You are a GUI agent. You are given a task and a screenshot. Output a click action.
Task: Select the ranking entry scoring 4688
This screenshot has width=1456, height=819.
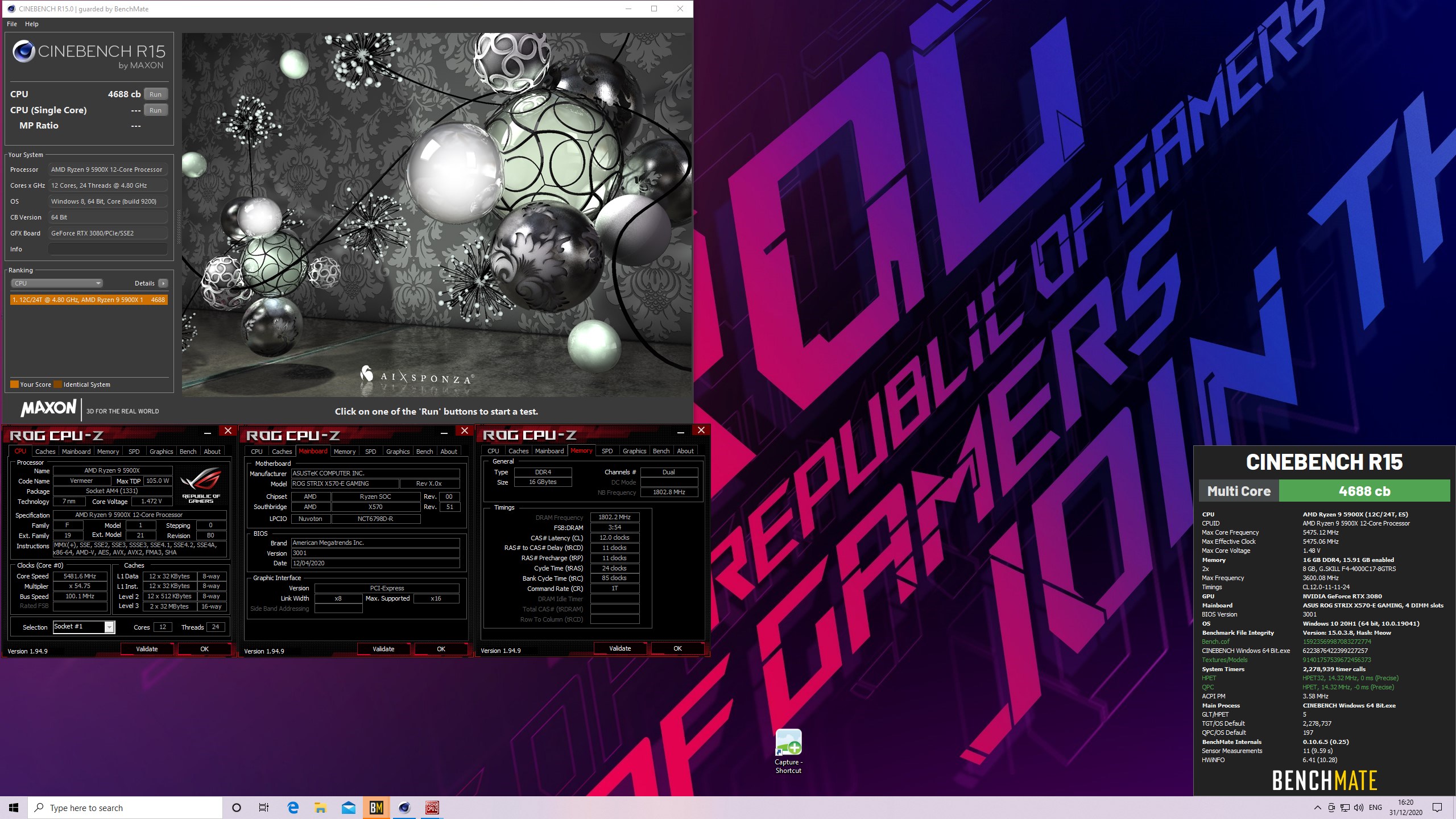pos(89,300)
